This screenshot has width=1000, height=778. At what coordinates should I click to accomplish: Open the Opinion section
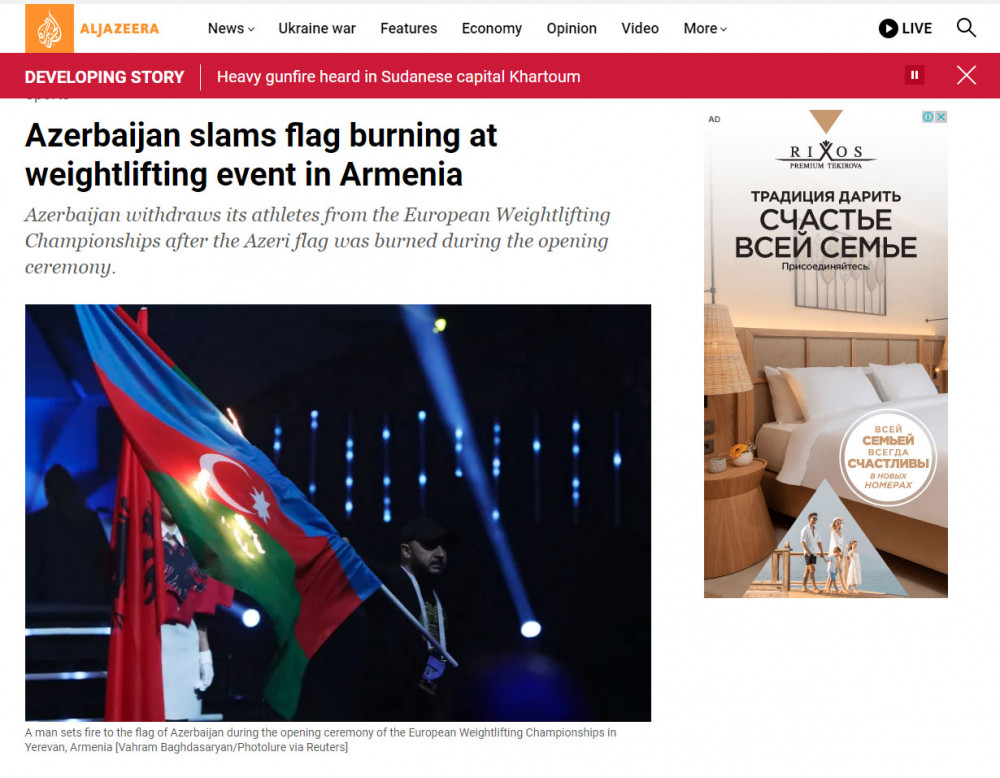[x=571, y=29]
